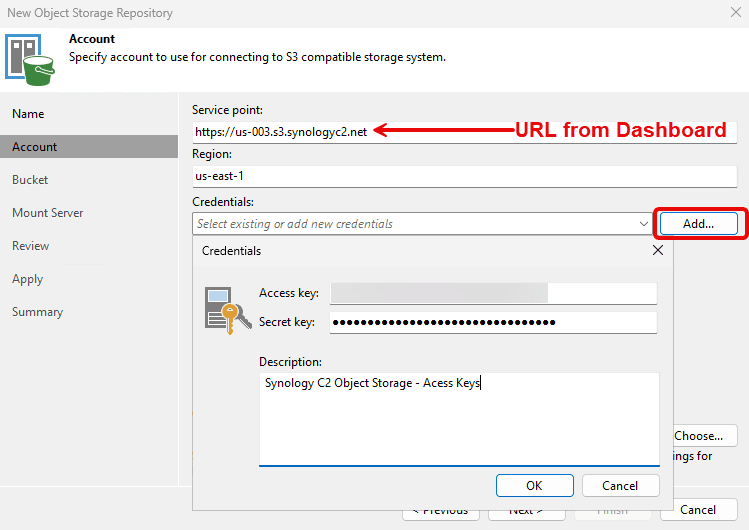Go to the Name wizard step
749x530 pixels.
tap(28, 114)
